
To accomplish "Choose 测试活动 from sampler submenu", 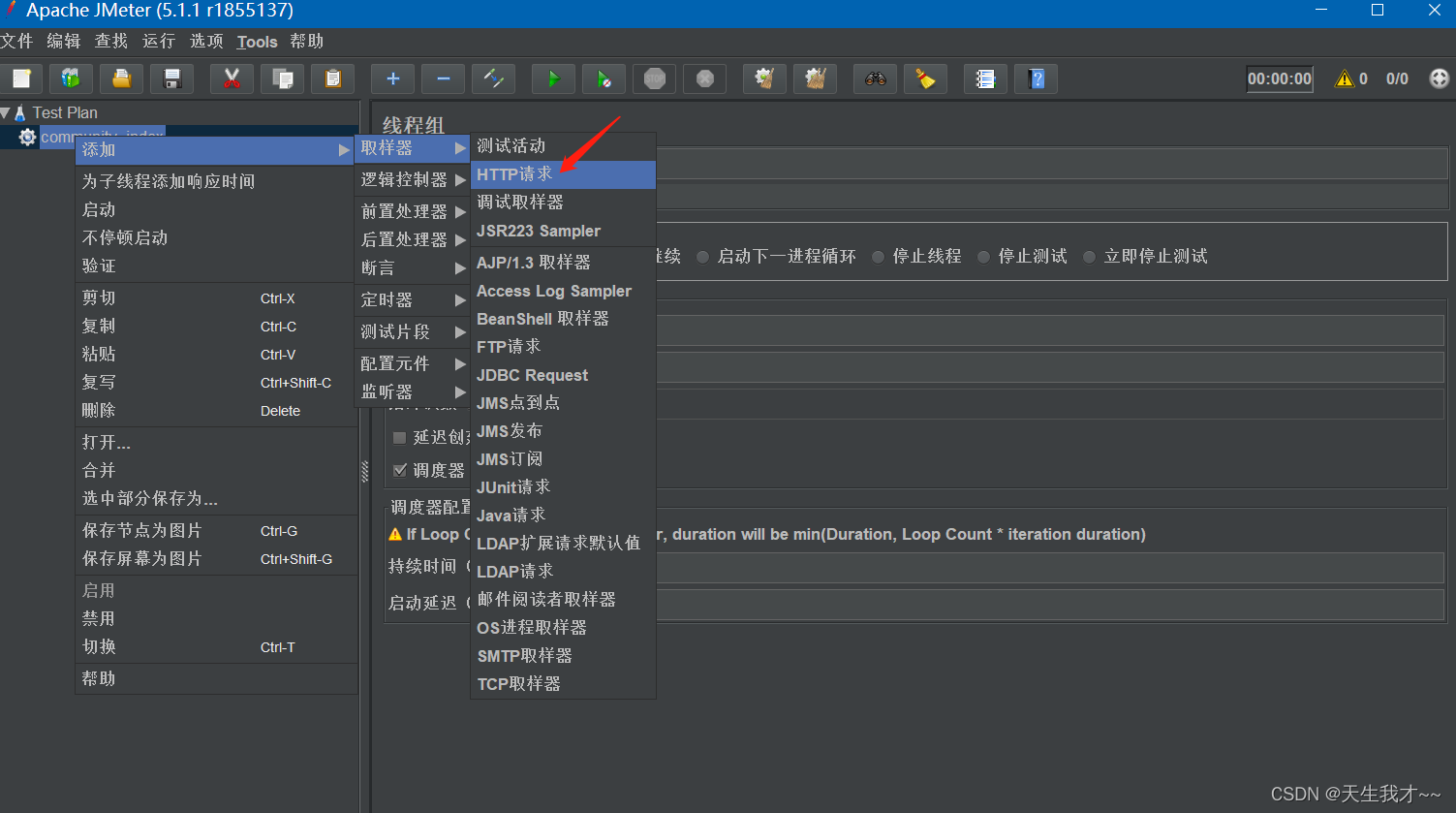I will 564,146.
